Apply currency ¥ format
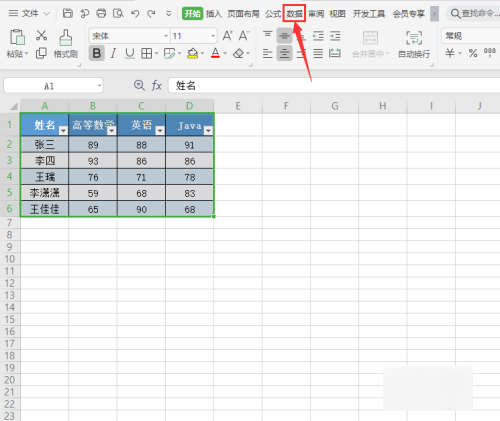 [450, 53]
